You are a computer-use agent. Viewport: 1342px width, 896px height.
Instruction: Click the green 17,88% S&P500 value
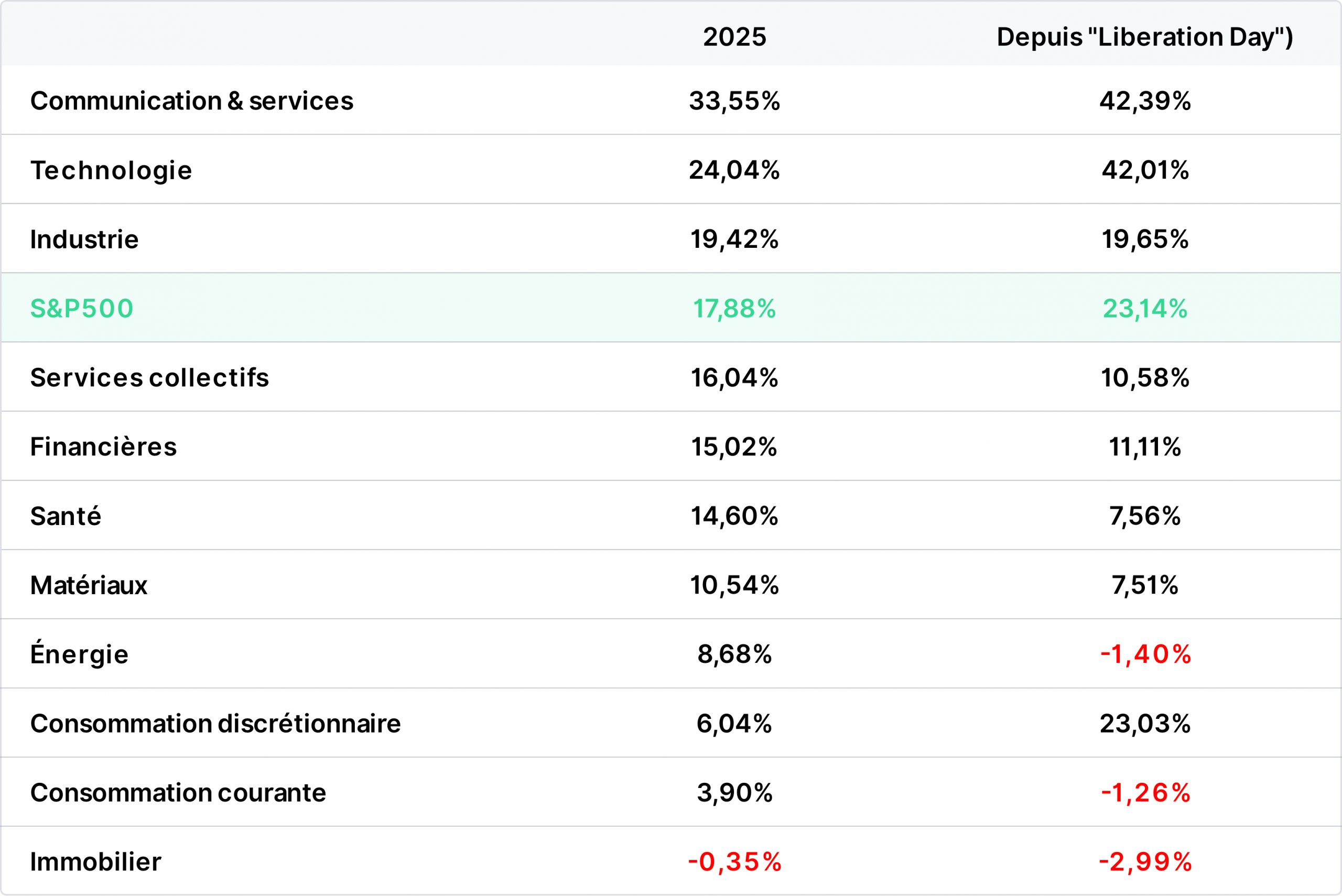point(734,309)
